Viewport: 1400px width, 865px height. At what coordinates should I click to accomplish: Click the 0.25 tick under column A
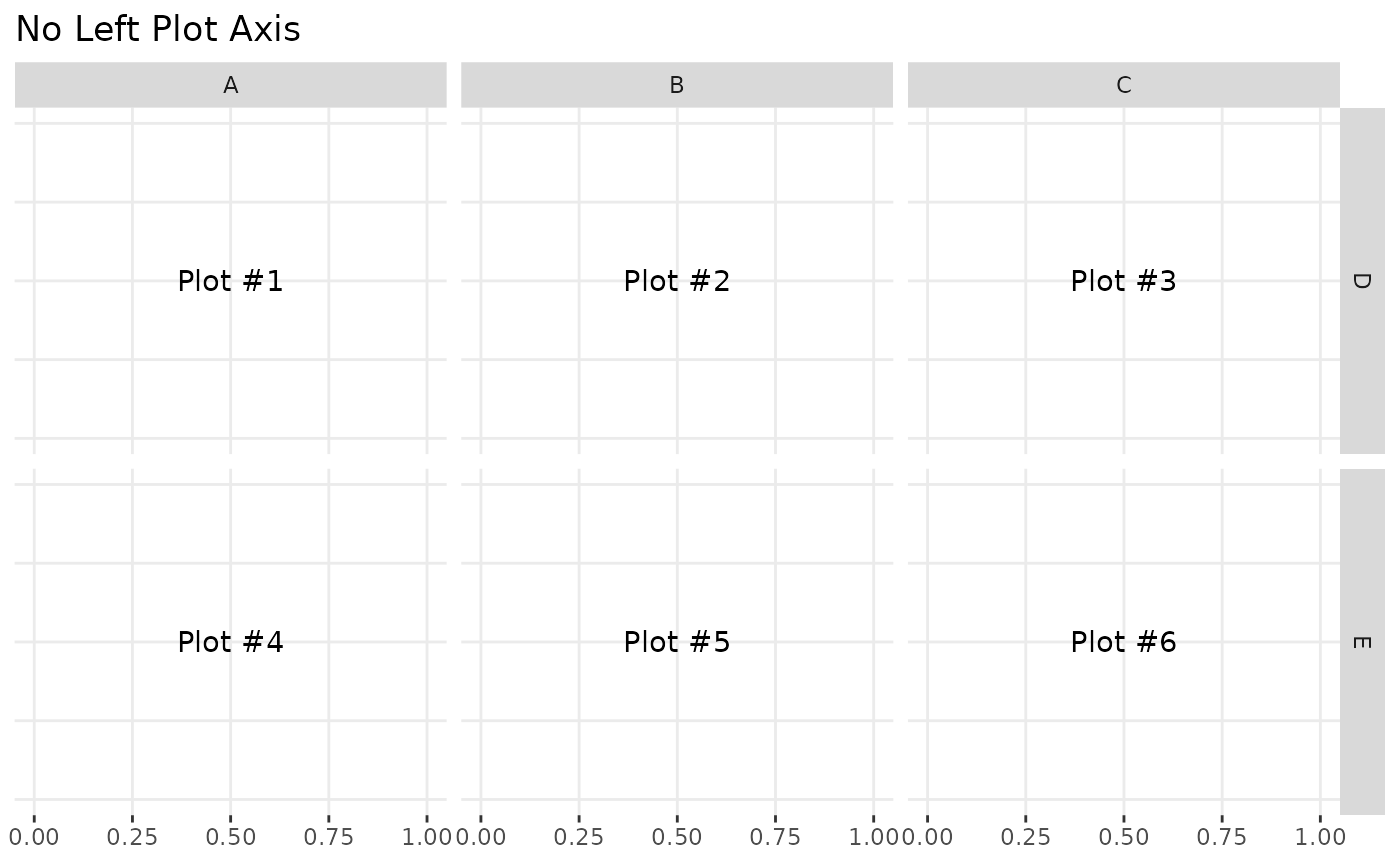click(132, 835)
